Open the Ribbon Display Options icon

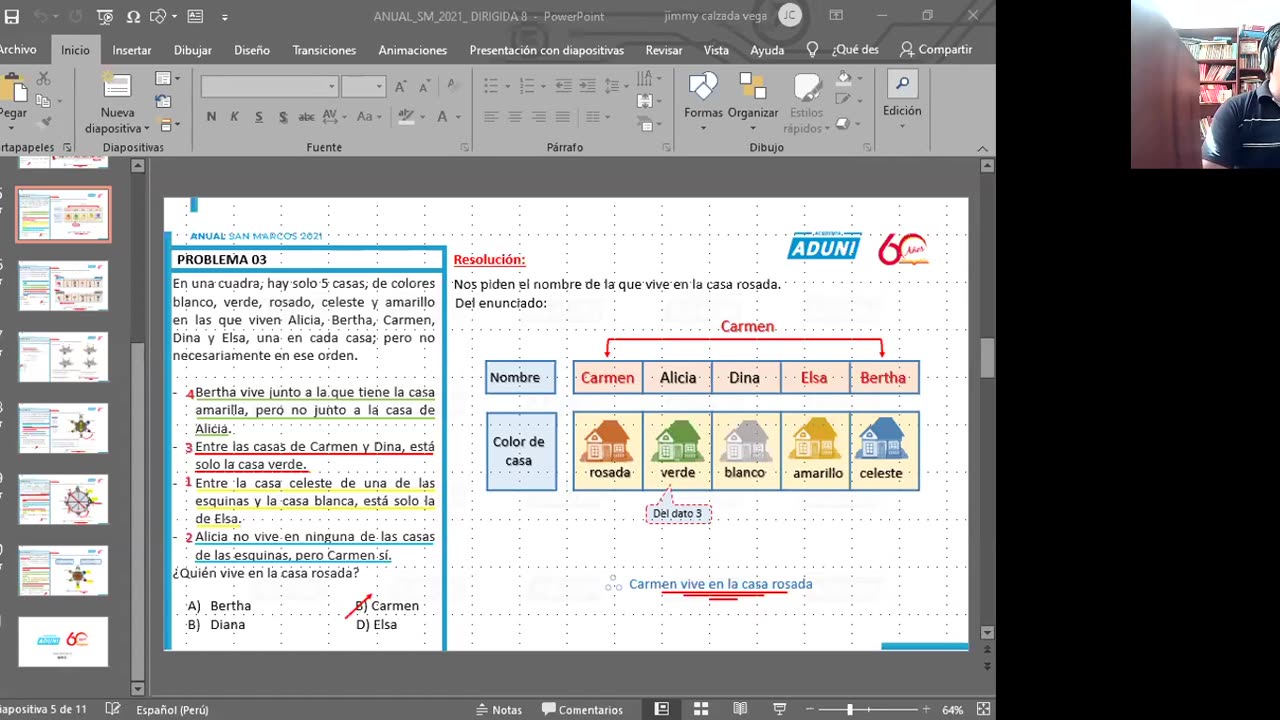tap(836, 16)
